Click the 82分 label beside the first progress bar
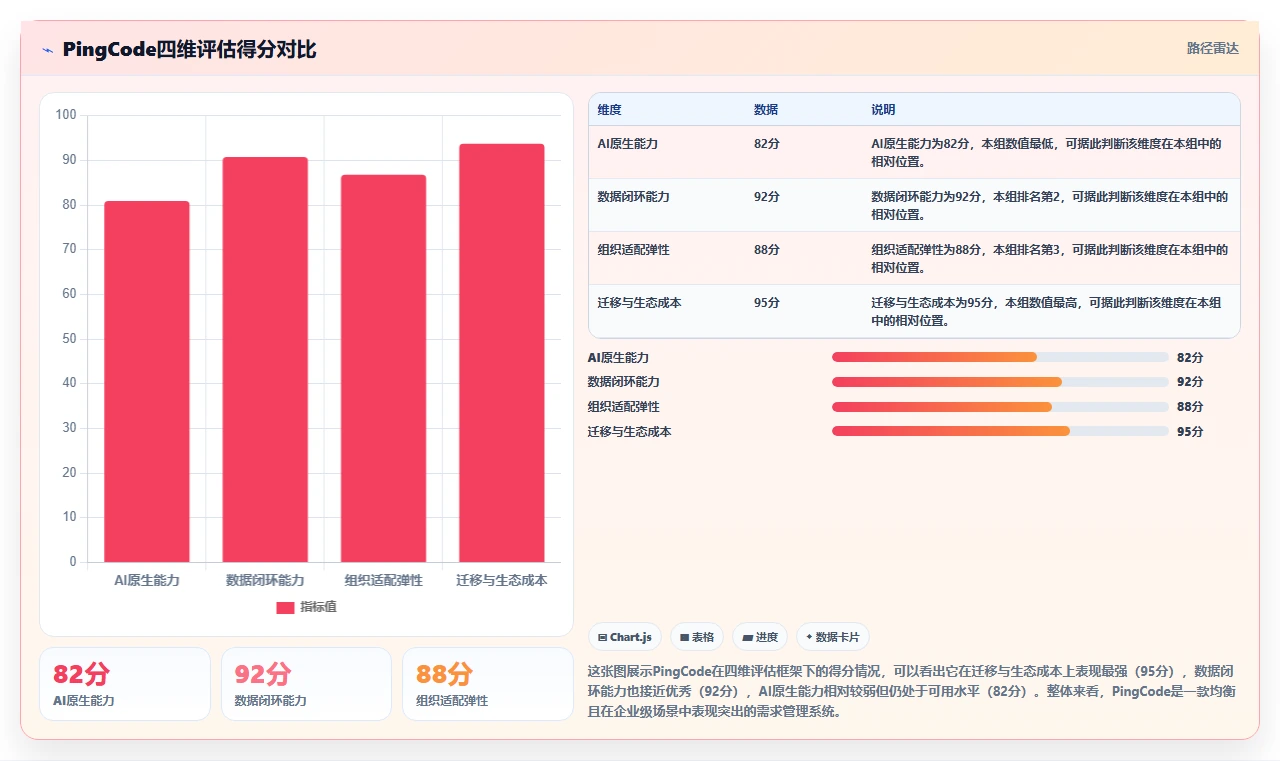 (1190, 358)
